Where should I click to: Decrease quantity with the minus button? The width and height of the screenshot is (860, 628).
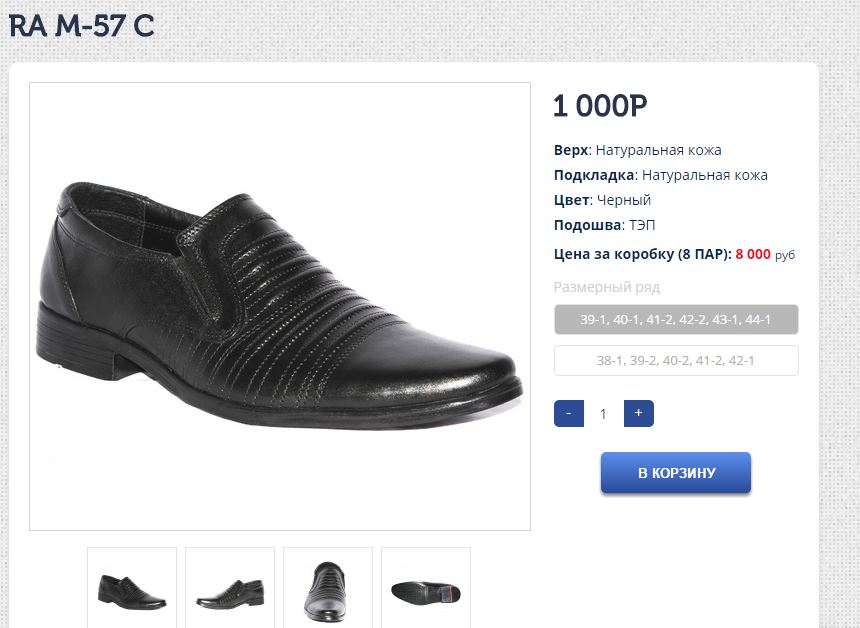[568, 414]
